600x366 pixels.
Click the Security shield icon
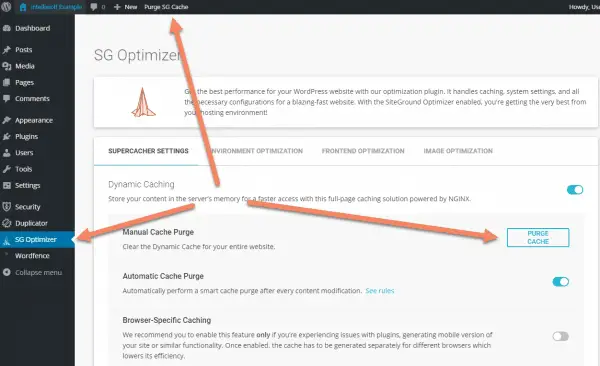[x=7, y=207]
